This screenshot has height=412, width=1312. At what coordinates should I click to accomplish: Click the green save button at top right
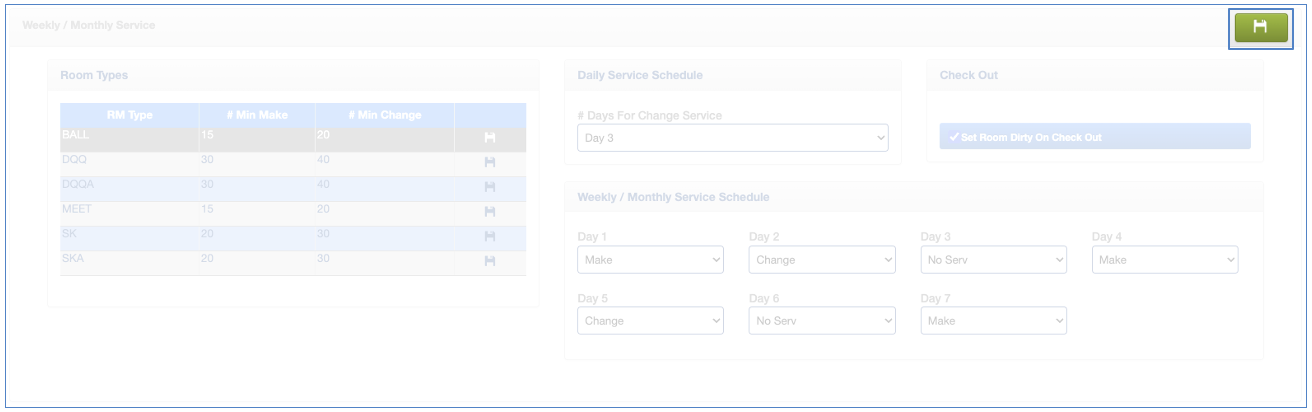pos(1259,28)
